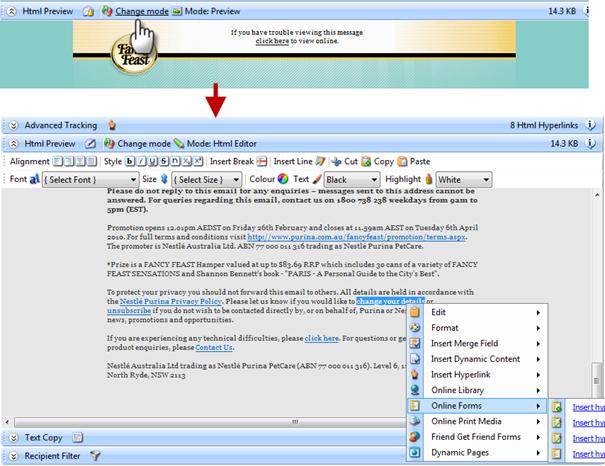This screenshot has height=466, width=605.
Task: Apply third Alignment option icon
Action: 81,161
